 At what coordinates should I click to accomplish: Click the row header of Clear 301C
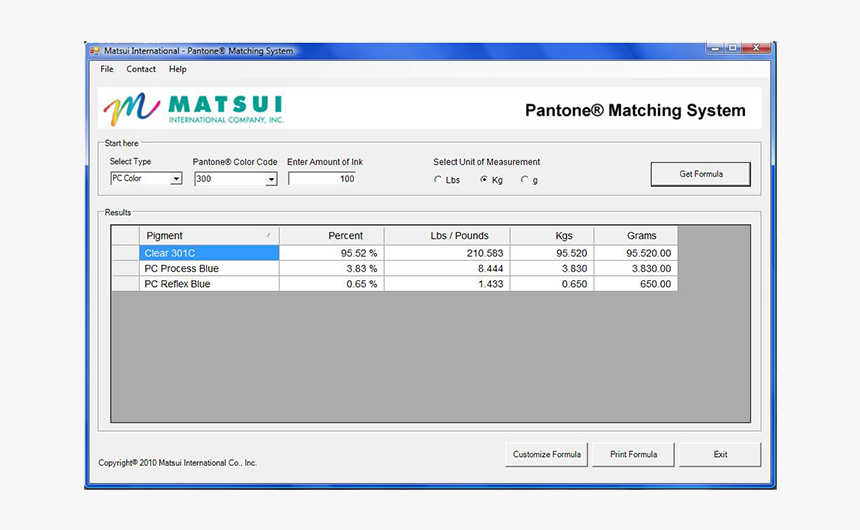click(125, 253)
